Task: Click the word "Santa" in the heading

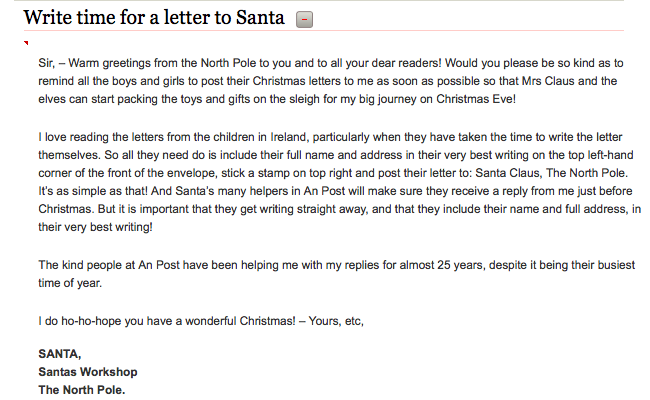Action: 259,17
